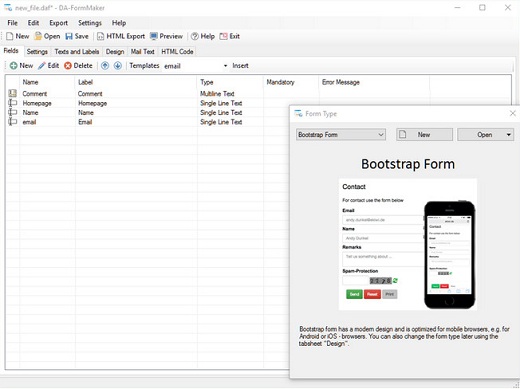The image size is (520, 389).
Task: Add a new field with the green New button
Action: click(x=21, y=66)
